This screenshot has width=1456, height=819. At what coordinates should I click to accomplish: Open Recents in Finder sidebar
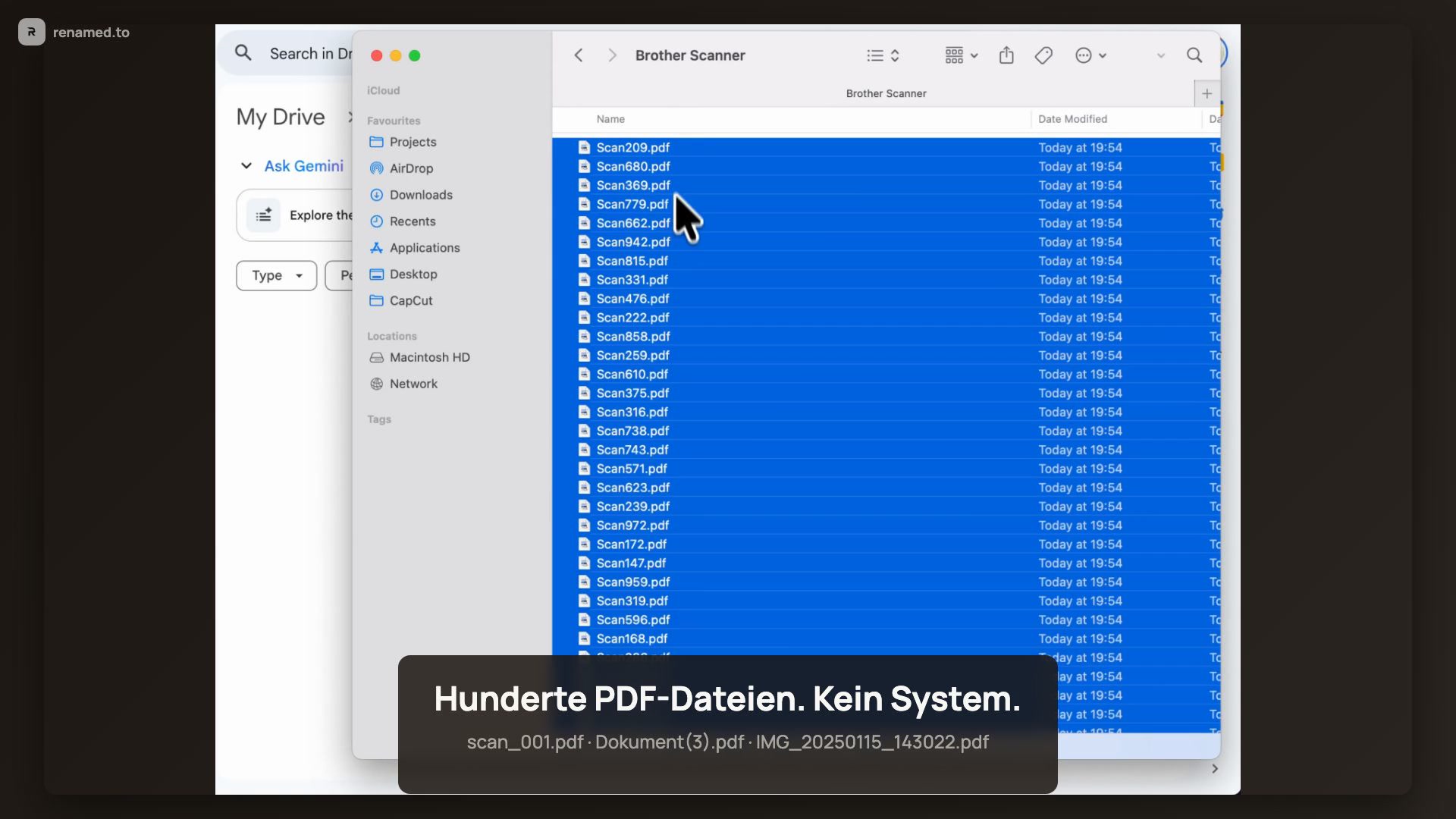coord(402,221)
